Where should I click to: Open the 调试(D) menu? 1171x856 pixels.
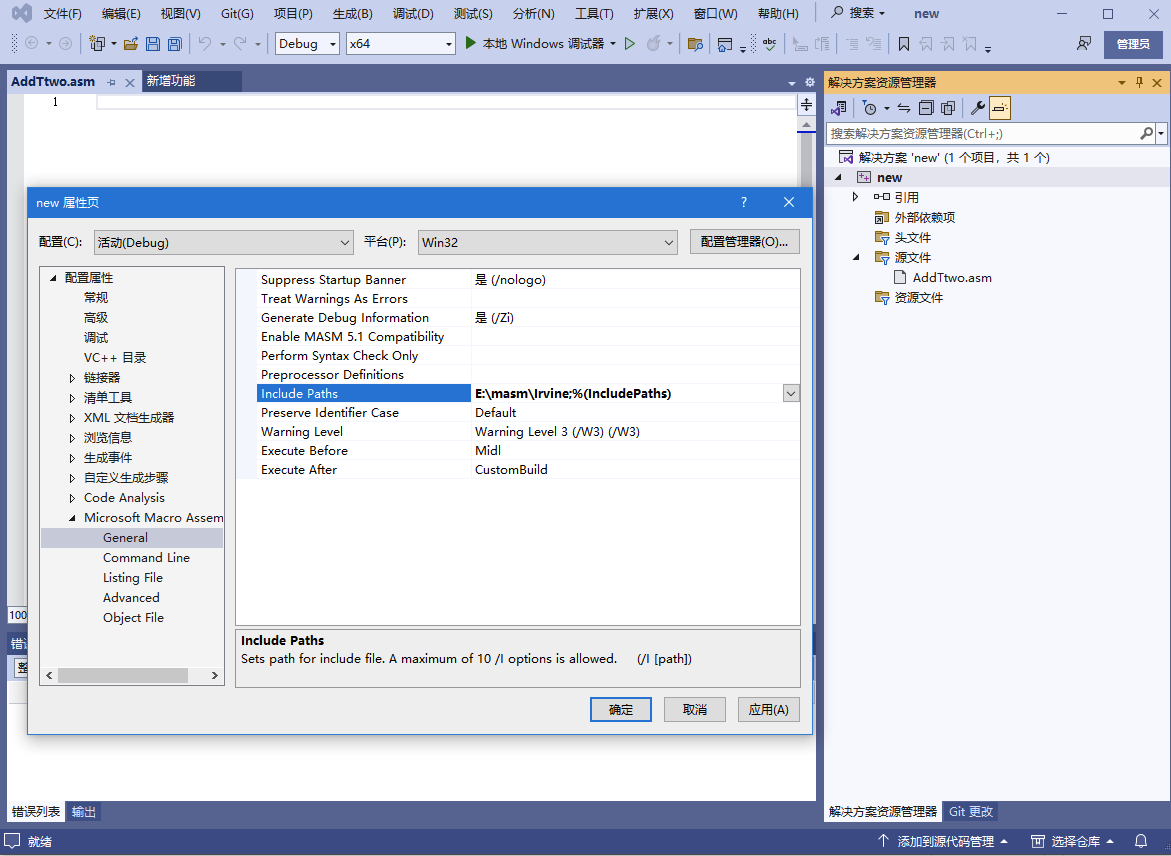pyautogui.click(x=413, y=13)
